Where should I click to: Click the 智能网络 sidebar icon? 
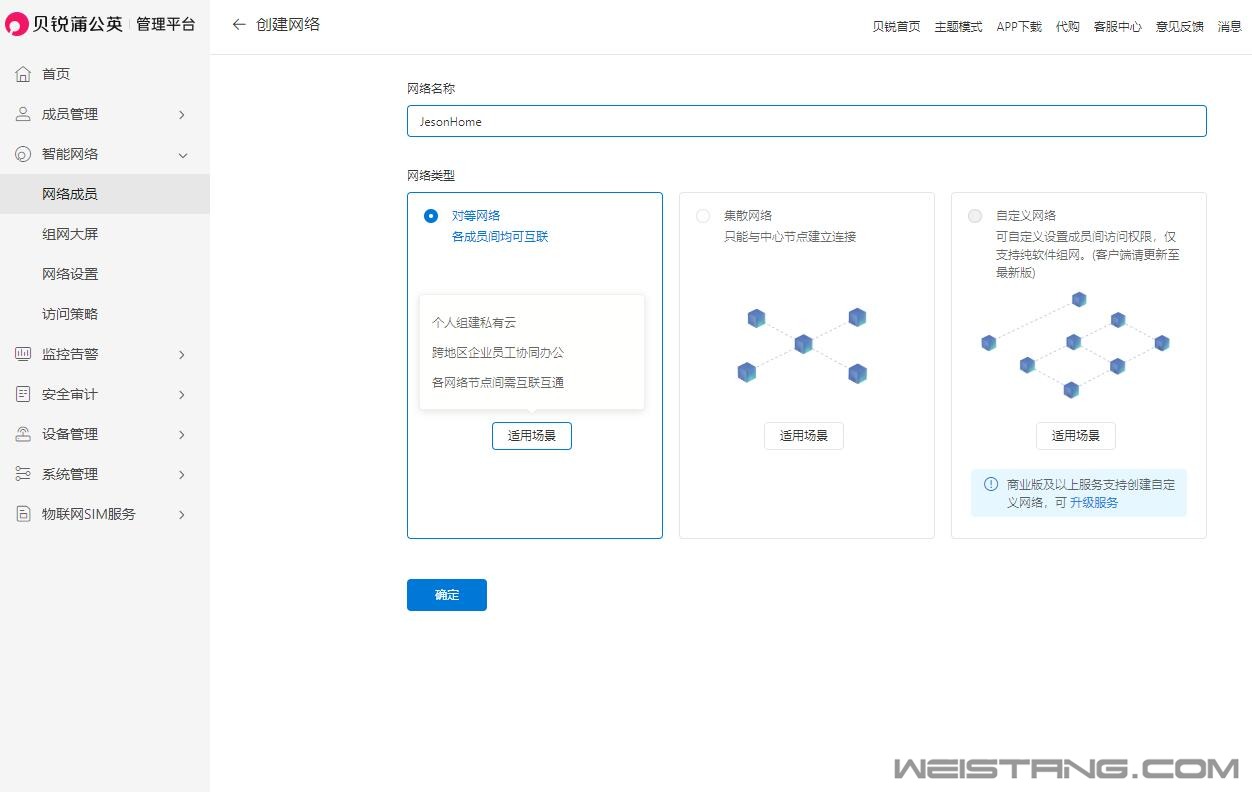pyautogui.click(x=23, y=154)
